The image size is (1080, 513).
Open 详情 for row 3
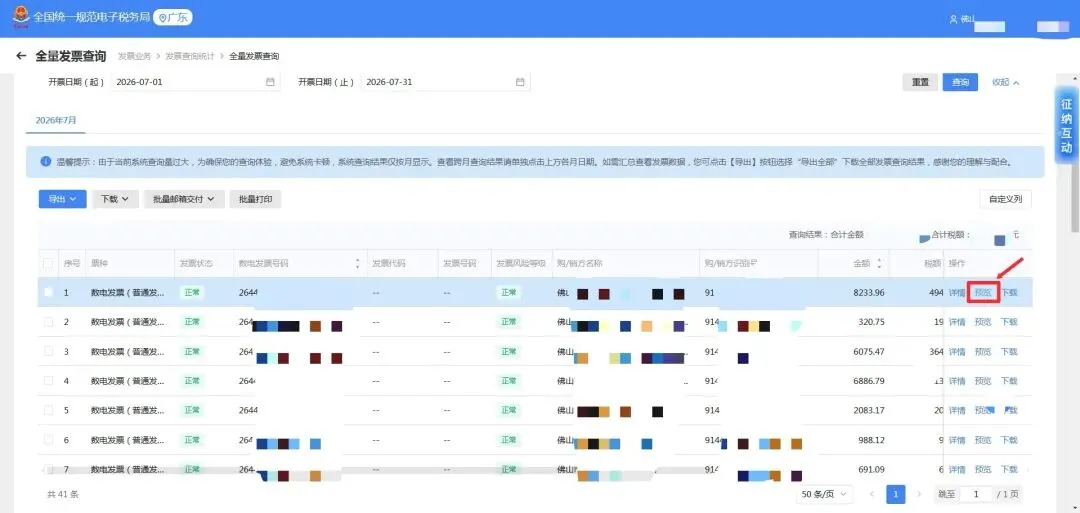[x=957, y=352]
